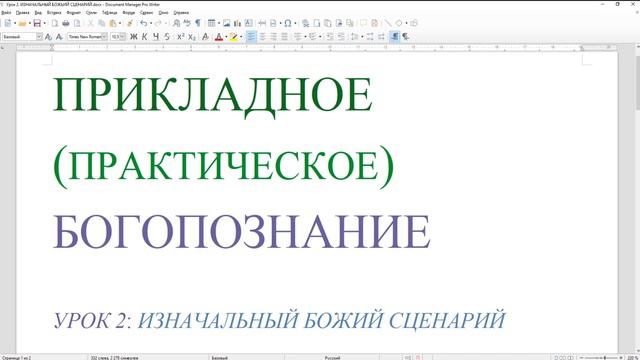640x360 pixels.
Task: Toggle superscript X² formatting
Action: 180,37
